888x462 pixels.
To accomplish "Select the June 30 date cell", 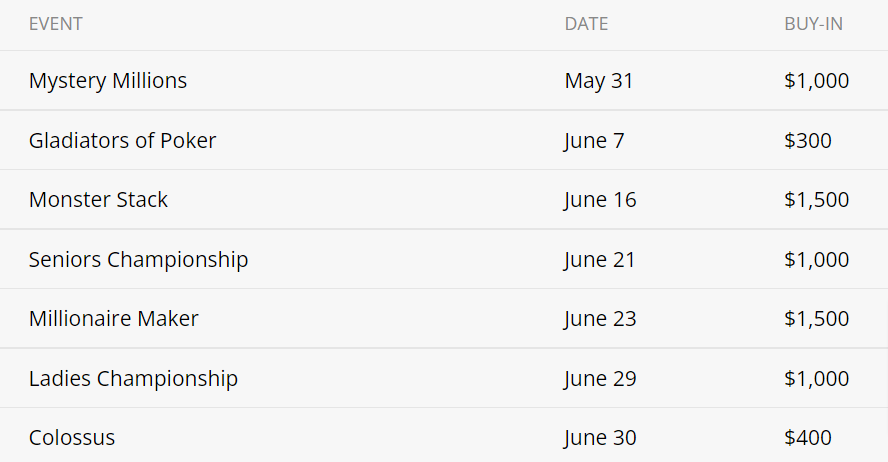I will click(x=600, y=438).
